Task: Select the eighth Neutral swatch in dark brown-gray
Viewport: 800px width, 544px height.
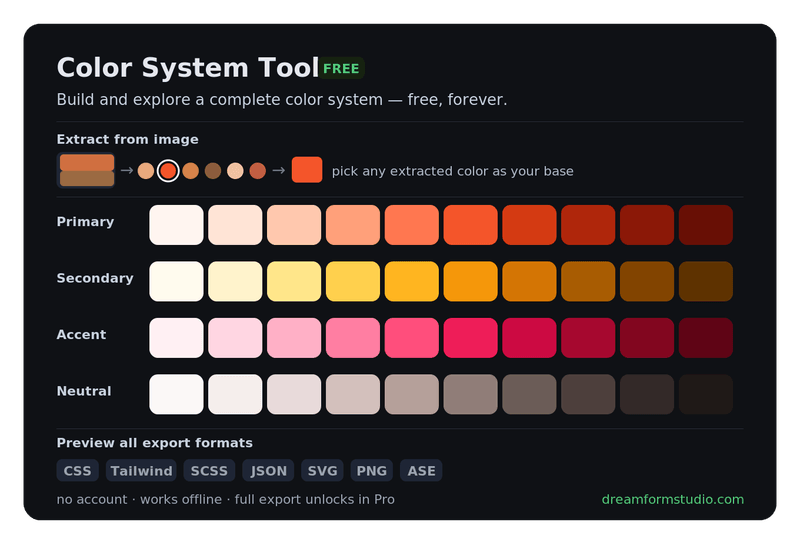Action: click(588, 394)
